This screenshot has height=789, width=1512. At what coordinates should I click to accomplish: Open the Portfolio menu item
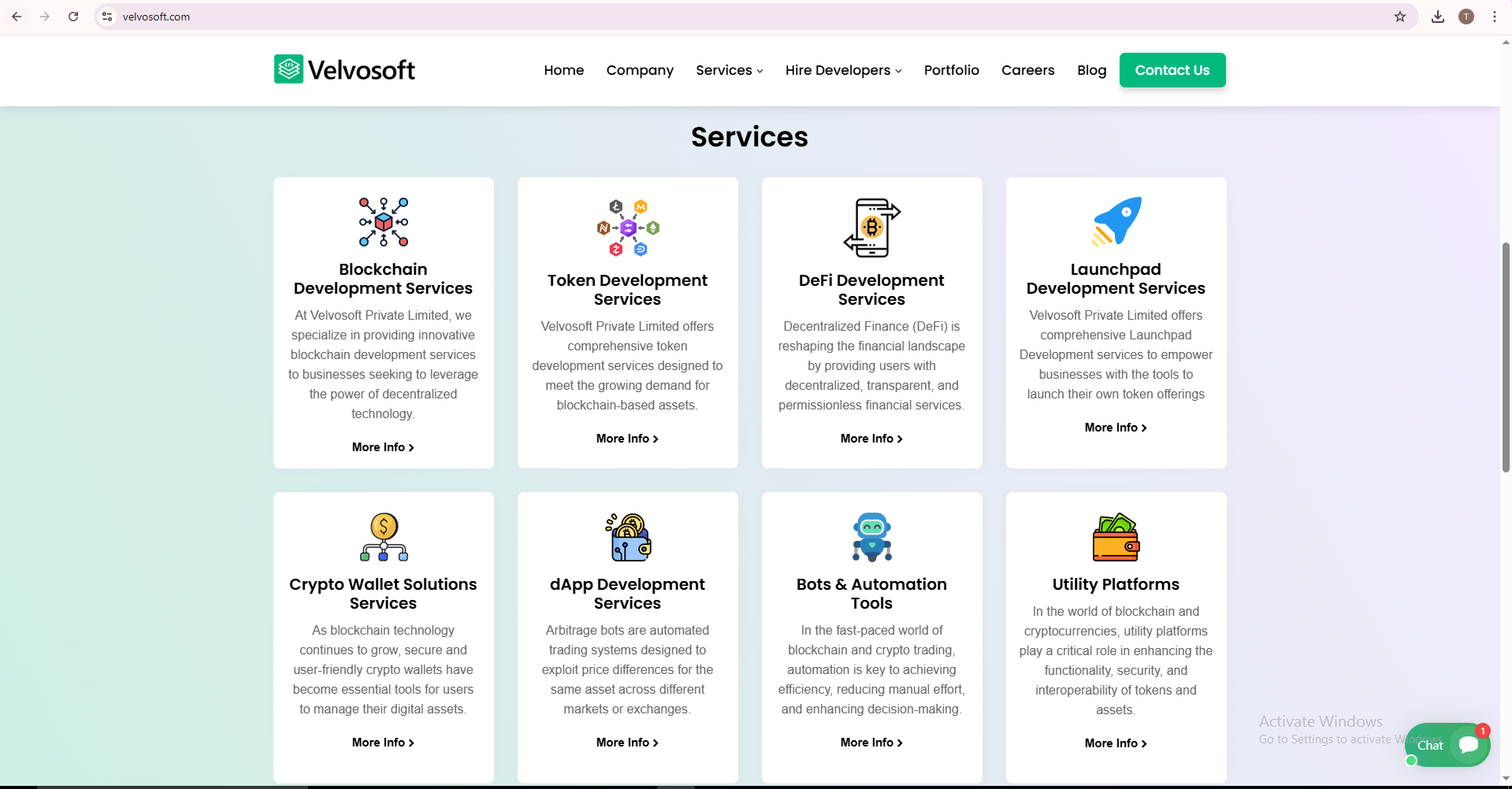click(x=952, y=70)
